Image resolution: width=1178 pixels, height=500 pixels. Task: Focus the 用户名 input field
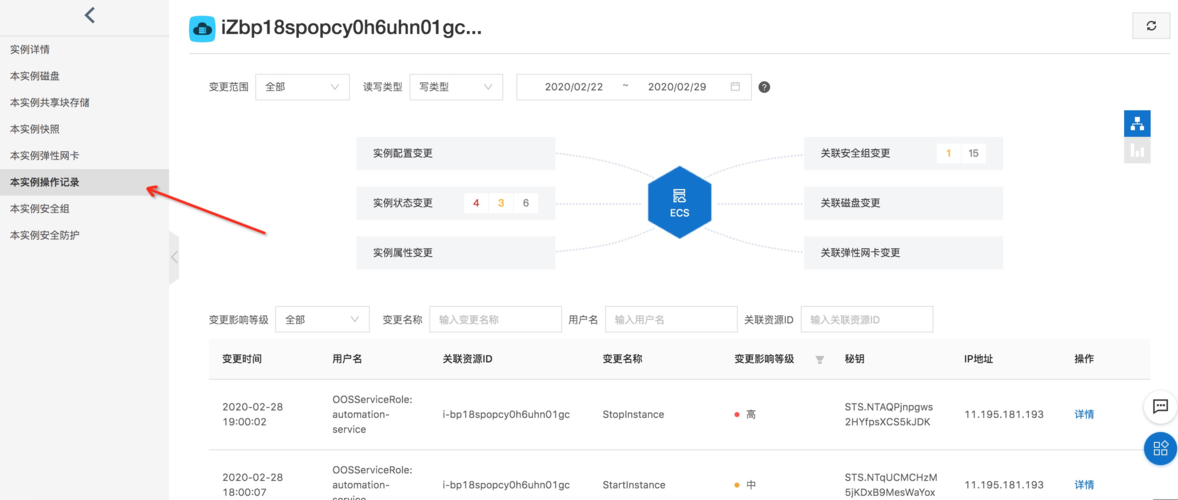(x=671, y=319)
